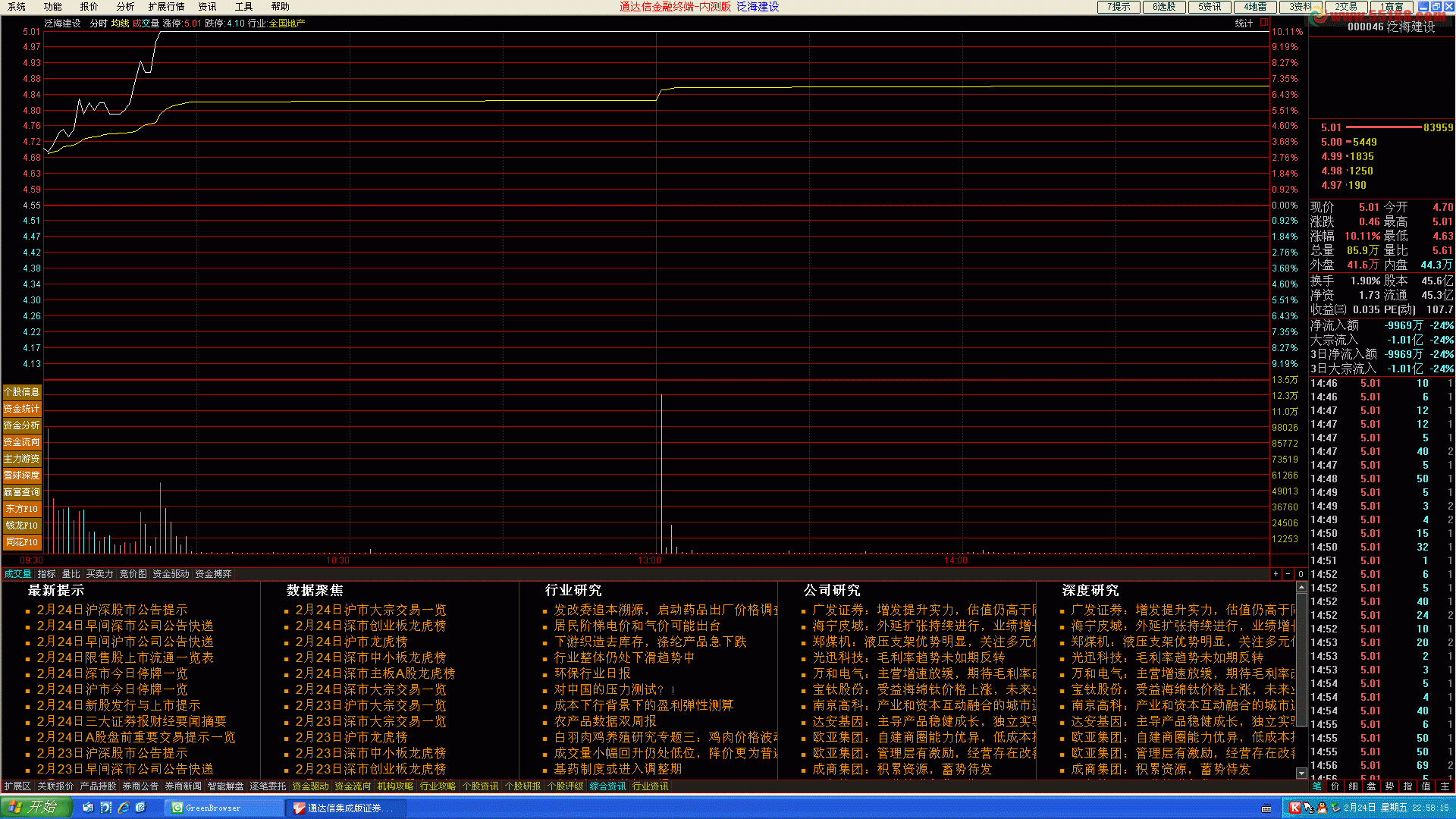Click the 0 reset button under chart

click(1301, 574)
